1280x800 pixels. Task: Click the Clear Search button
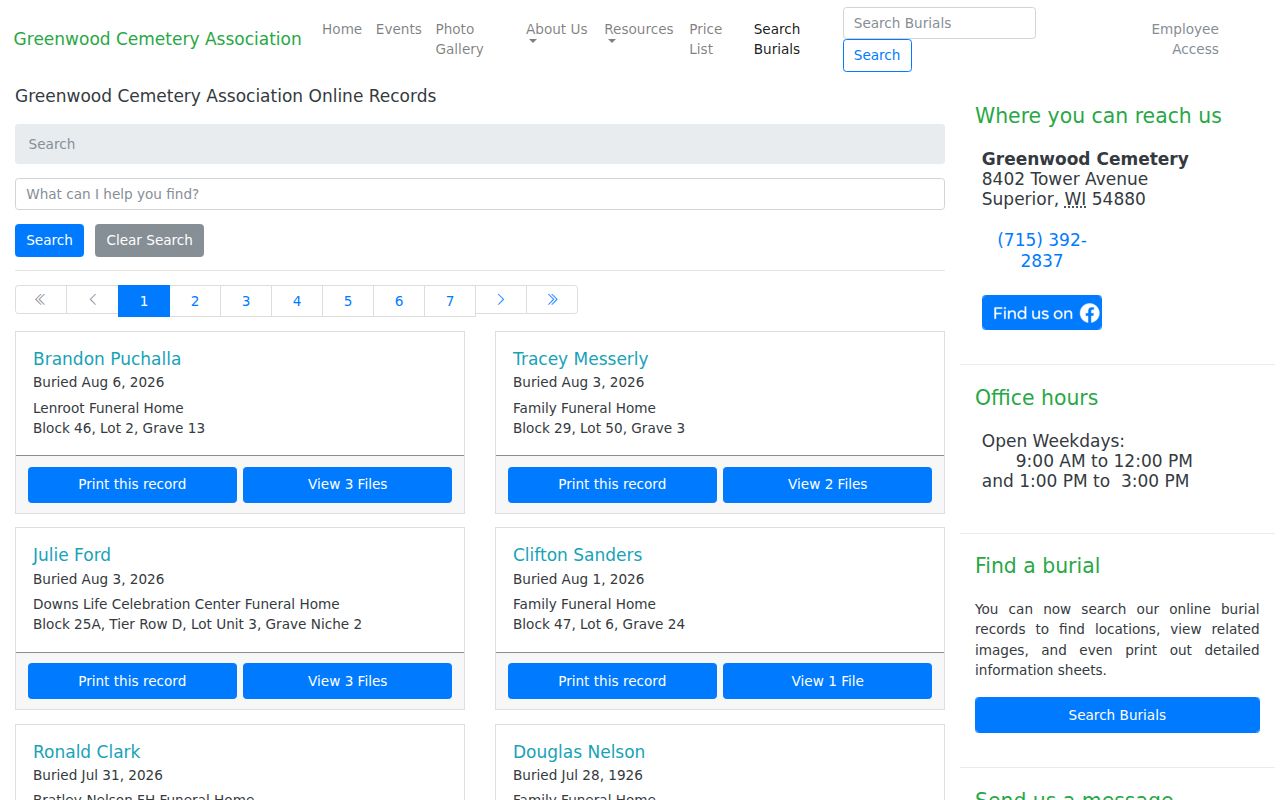[149, 240]
